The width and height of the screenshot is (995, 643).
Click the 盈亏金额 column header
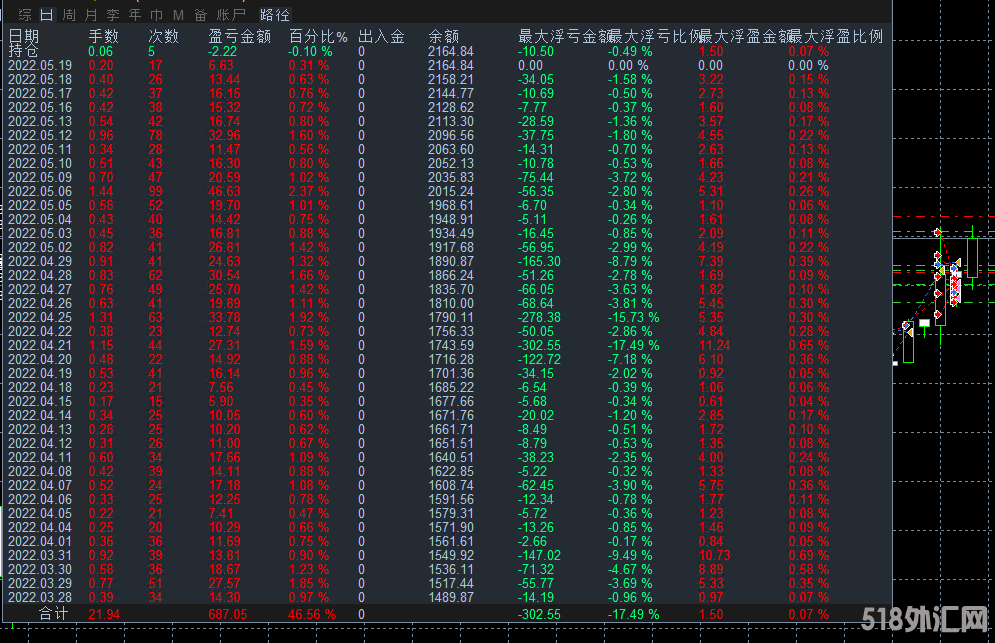240,36
